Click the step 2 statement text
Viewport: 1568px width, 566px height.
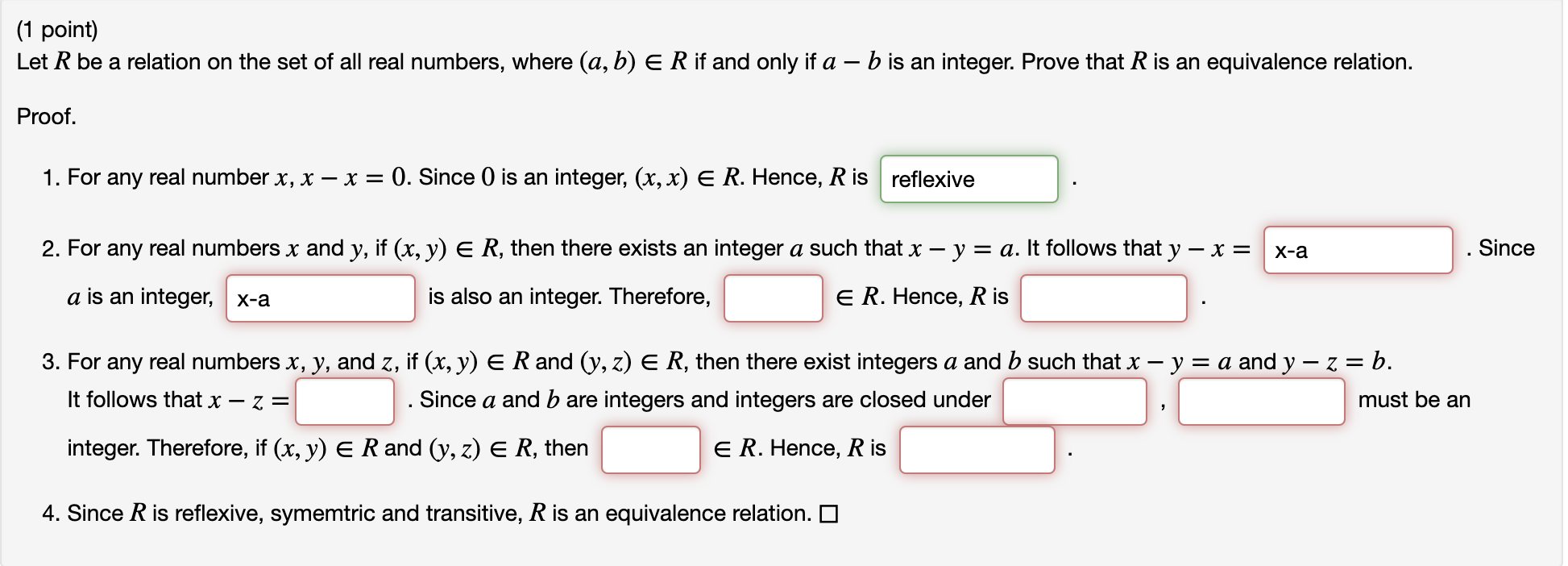564,248
